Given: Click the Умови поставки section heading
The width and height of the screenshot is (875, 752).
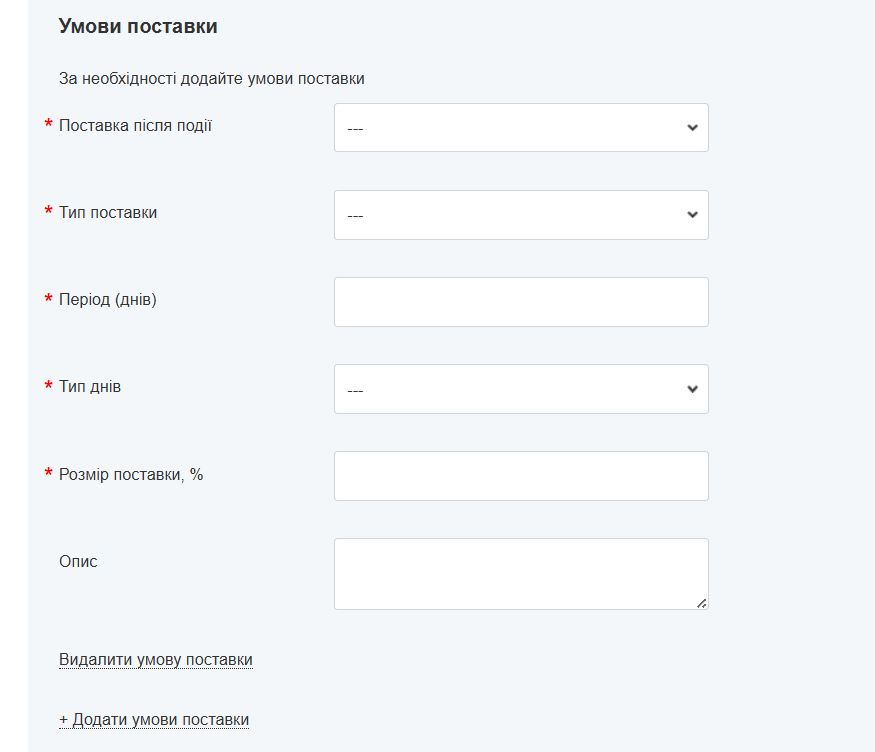Looking at the screenshot, I should 138,27.
